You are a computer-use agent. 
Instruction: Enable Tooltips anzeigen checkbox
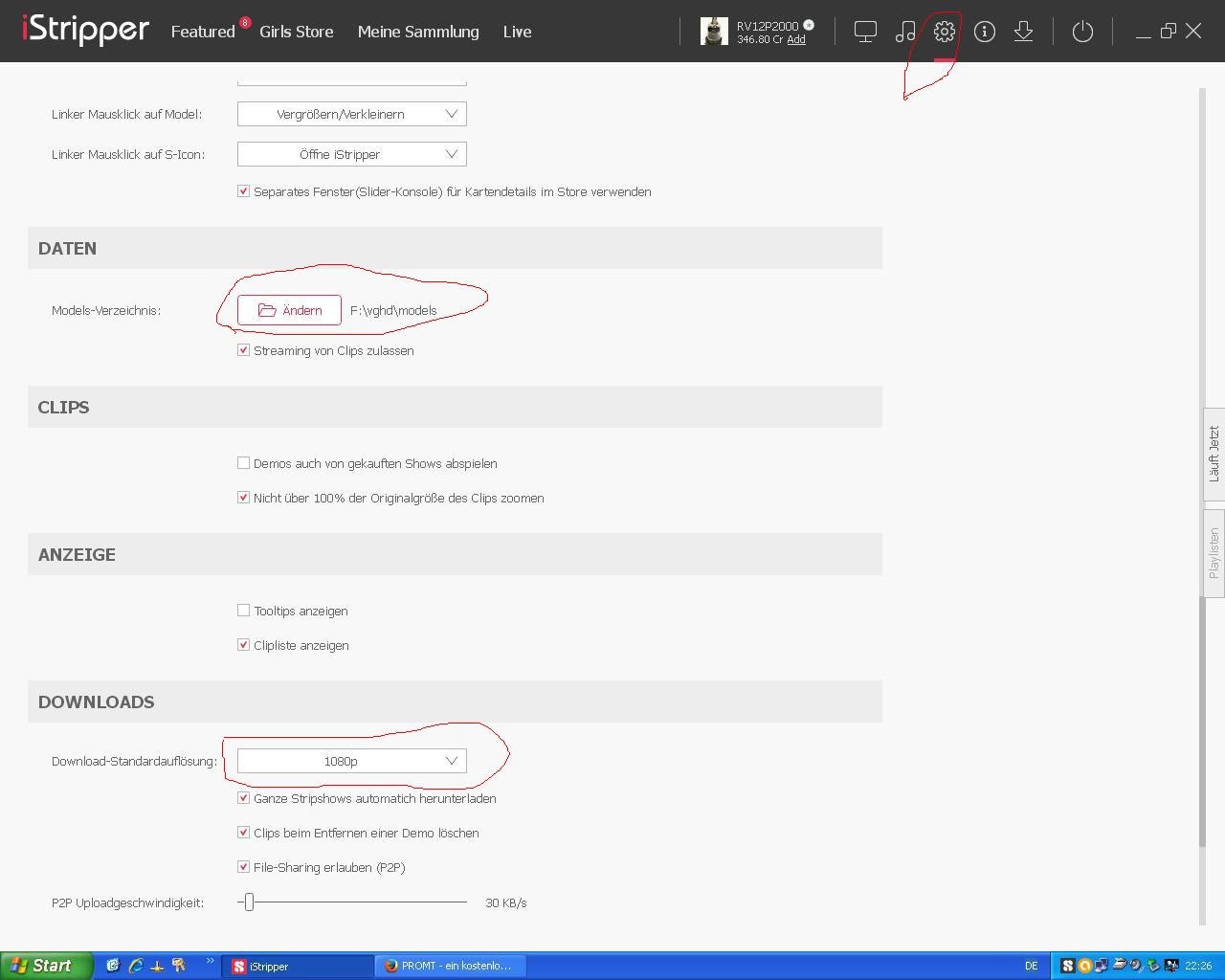click(243, 610)
